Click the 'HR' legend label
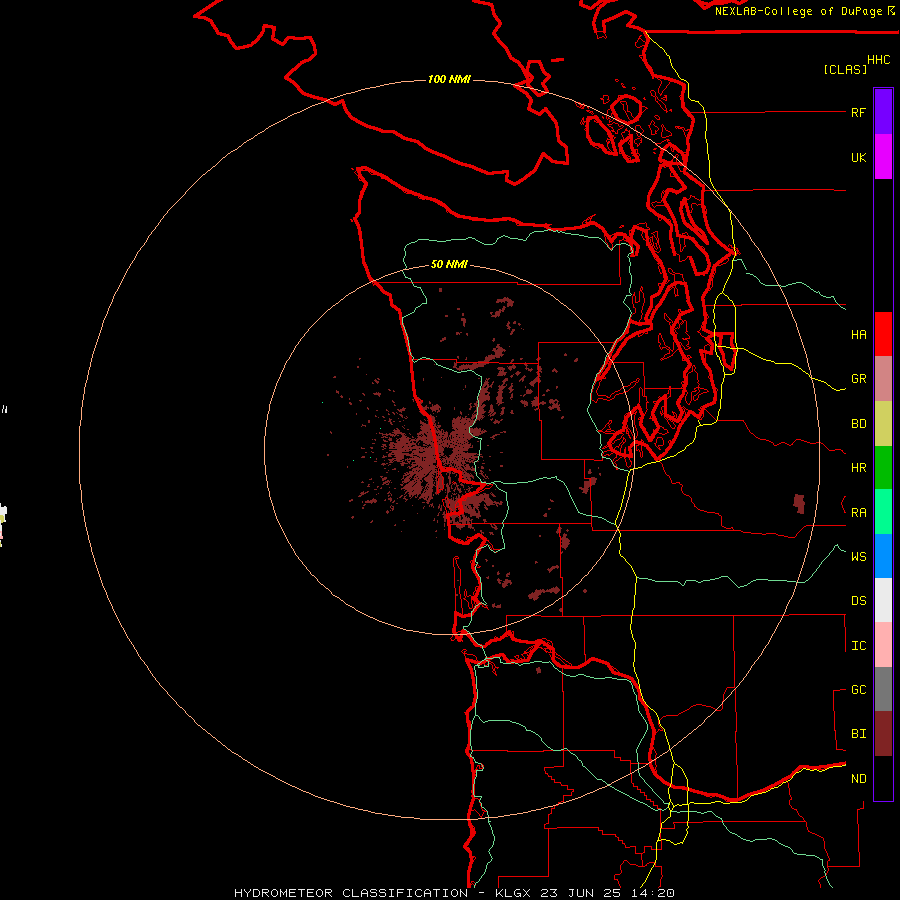900x900 pixels. pyautogui.click(x=858, y=468)
